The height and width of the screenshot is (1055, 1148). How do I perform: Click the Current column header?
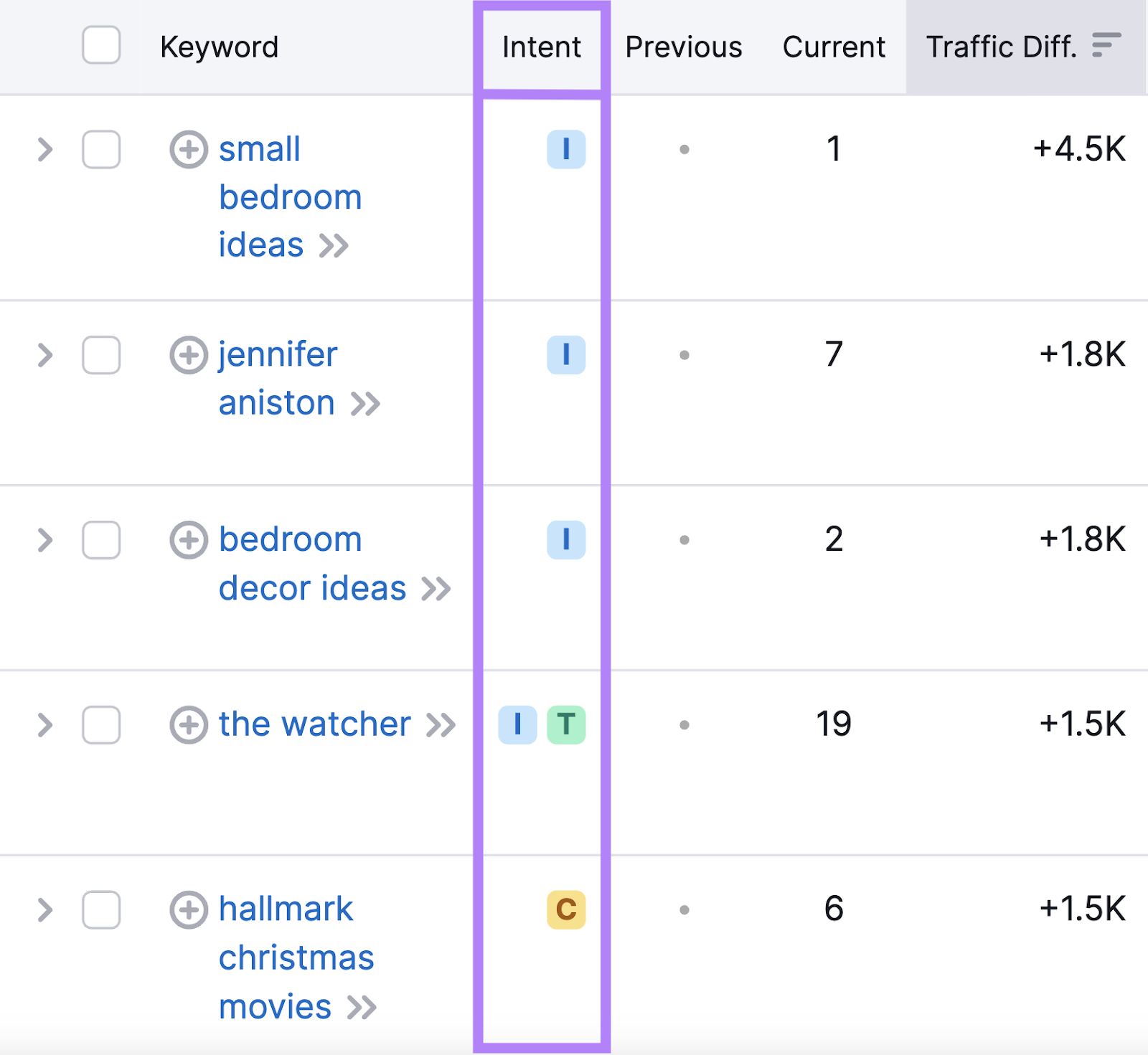point(833,46)
